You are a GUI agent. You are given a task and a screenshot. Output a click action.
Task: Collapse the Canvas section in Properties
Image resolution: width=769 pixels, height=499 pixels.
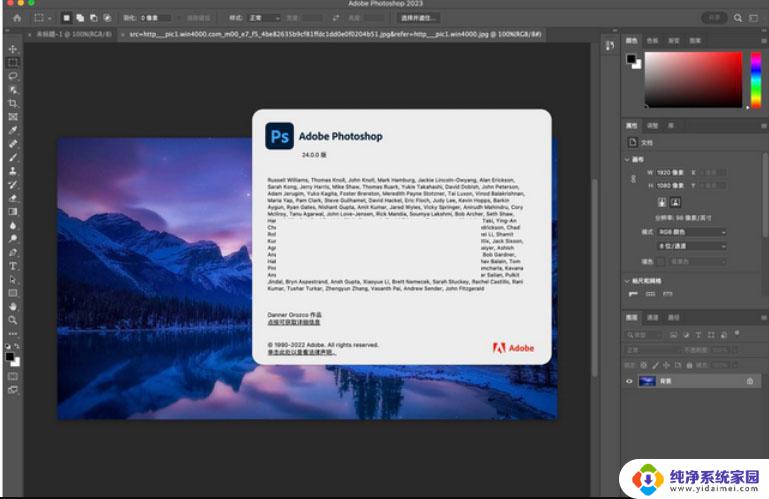627,159
